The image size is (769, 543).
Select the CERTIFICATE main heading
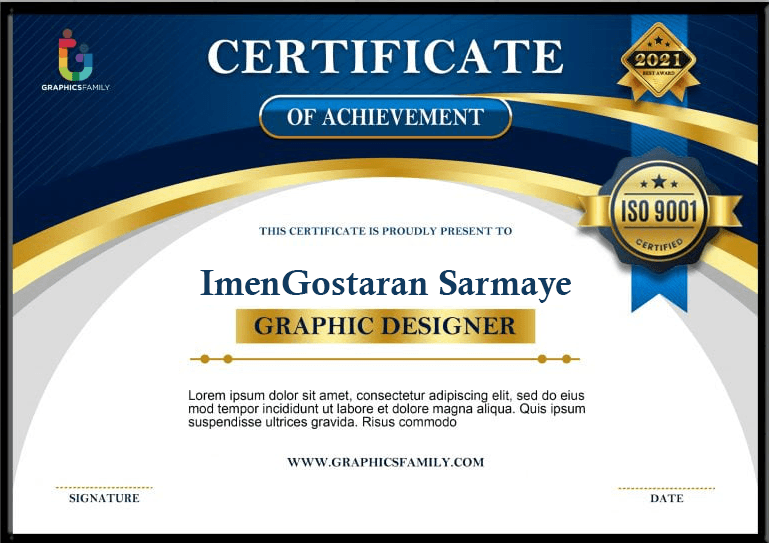click(x=385, y=57)
